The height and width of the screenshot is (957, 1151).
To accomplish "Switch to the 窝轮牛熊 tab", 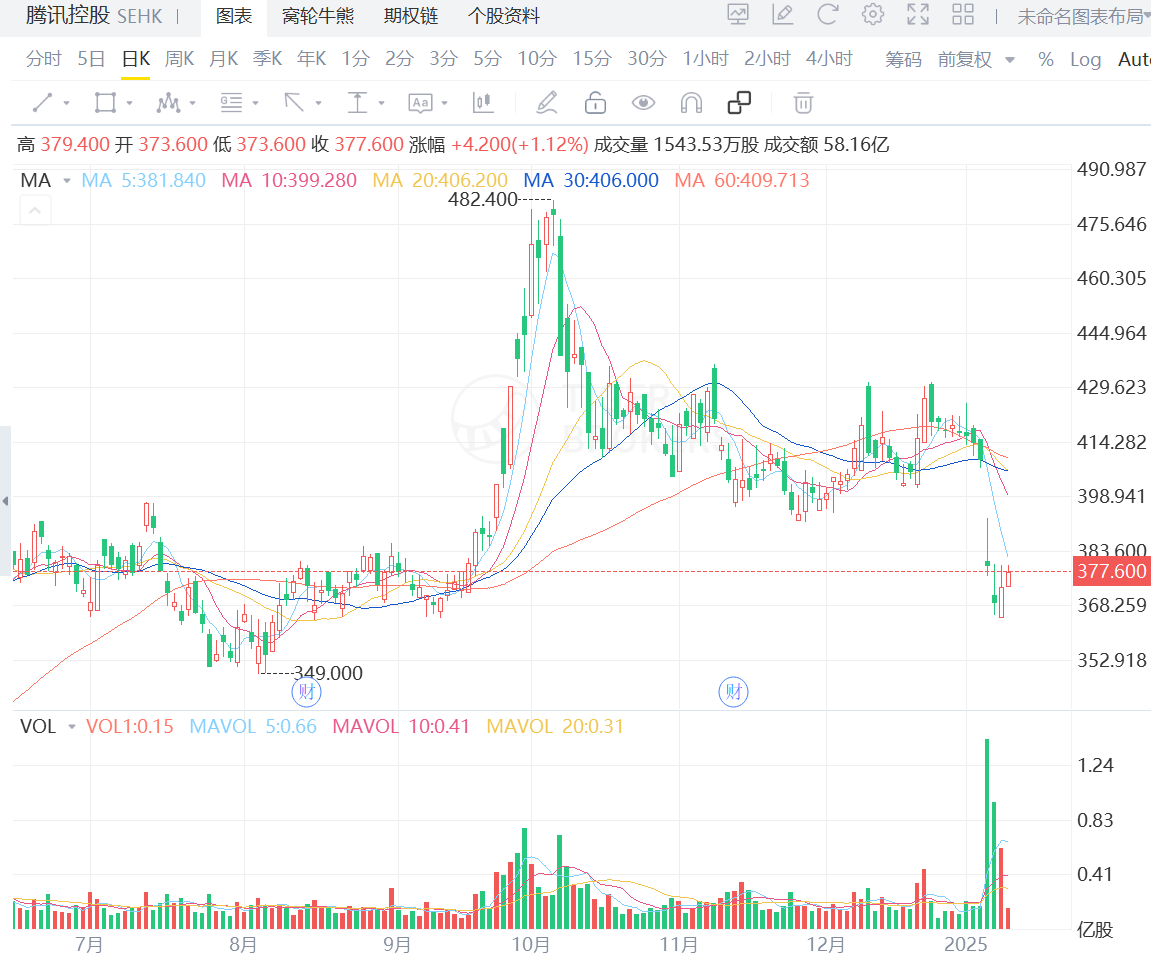I will 318,16.
